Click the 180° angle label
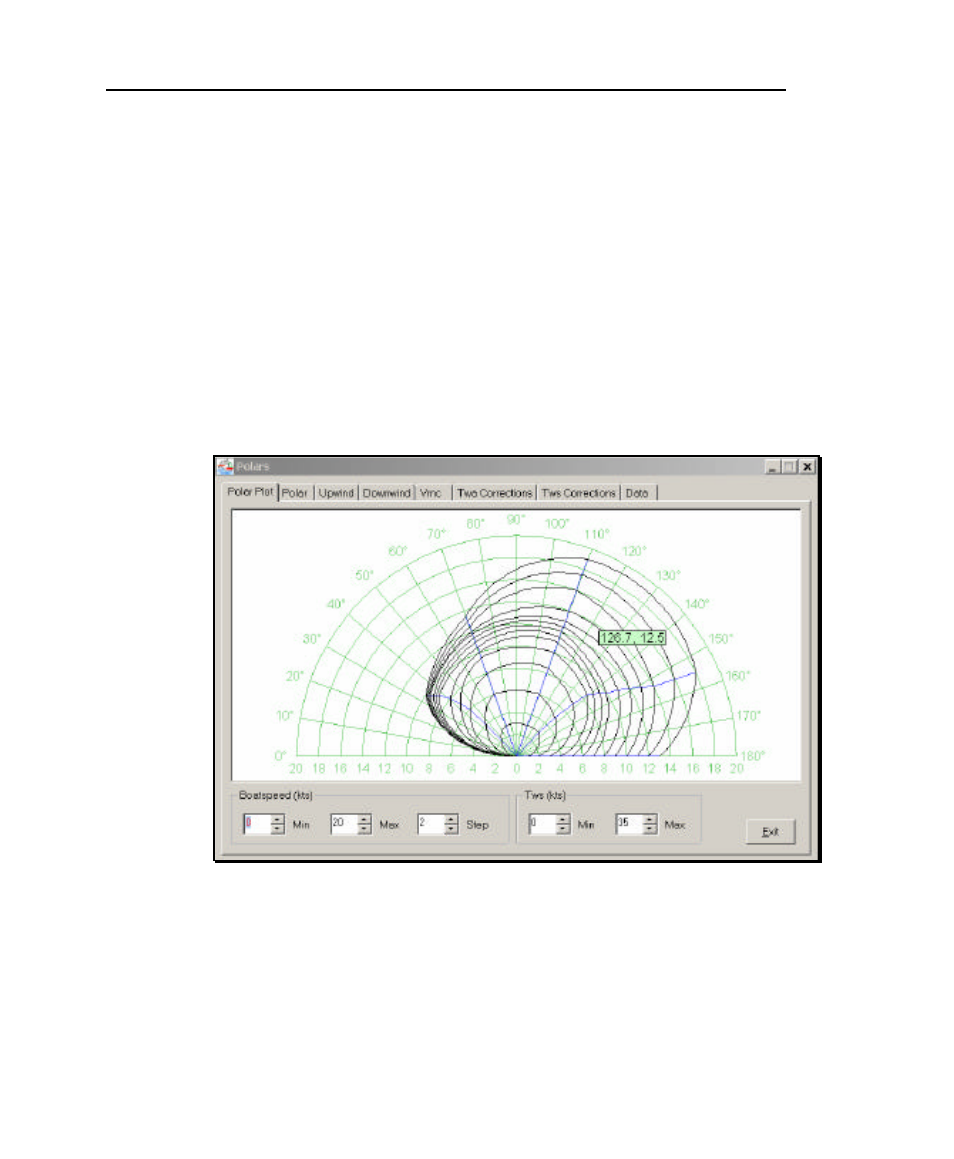The height and width of the screenshot is (1159, 954). coord(752,755)
